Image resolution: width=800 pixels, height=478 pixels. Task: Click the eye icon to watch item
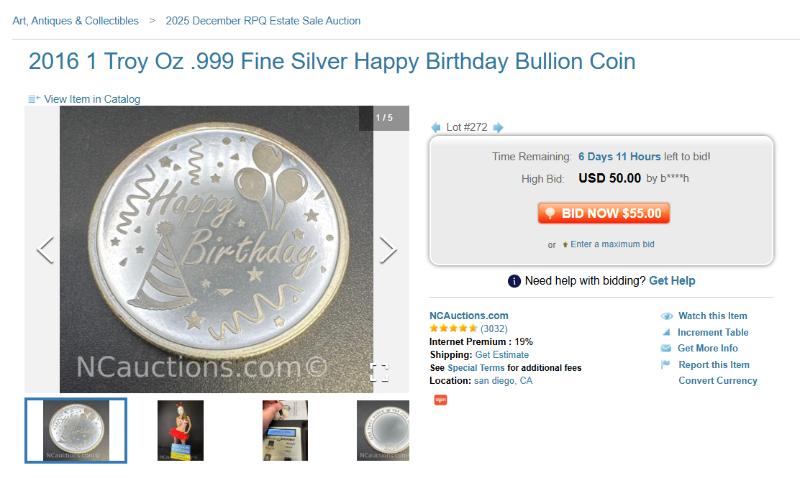pos(667,316)
